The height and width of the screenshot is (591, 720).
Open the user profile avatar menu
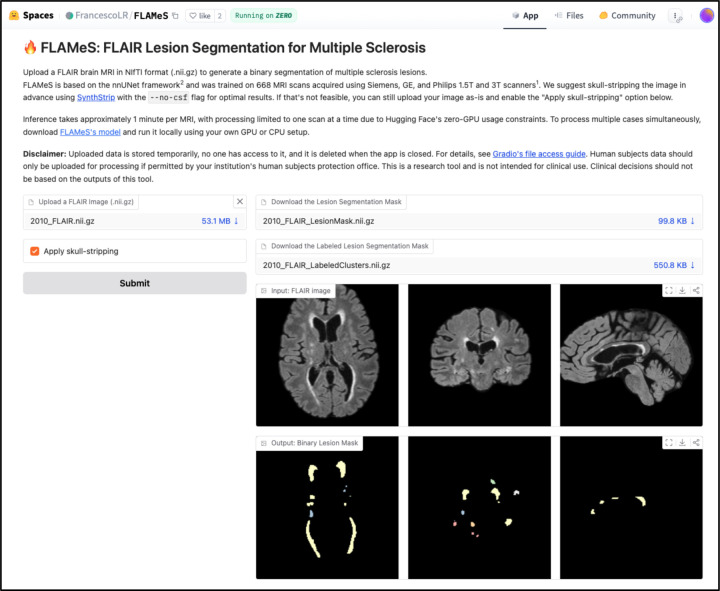click(706, 15)
